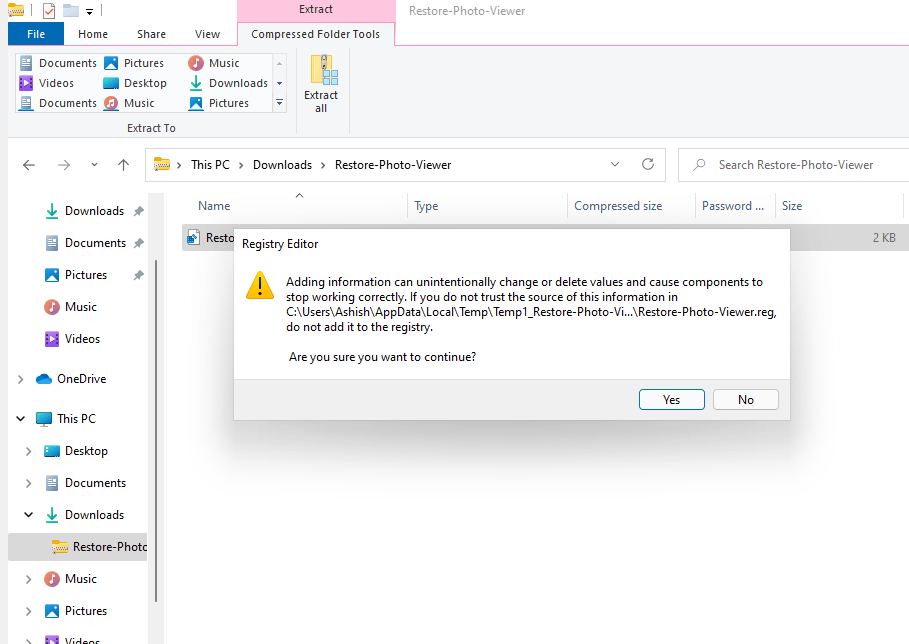This screenshot has width=909, height=644.
Task: Unpin Downloads using its pin icon
Action: point(139,211)
